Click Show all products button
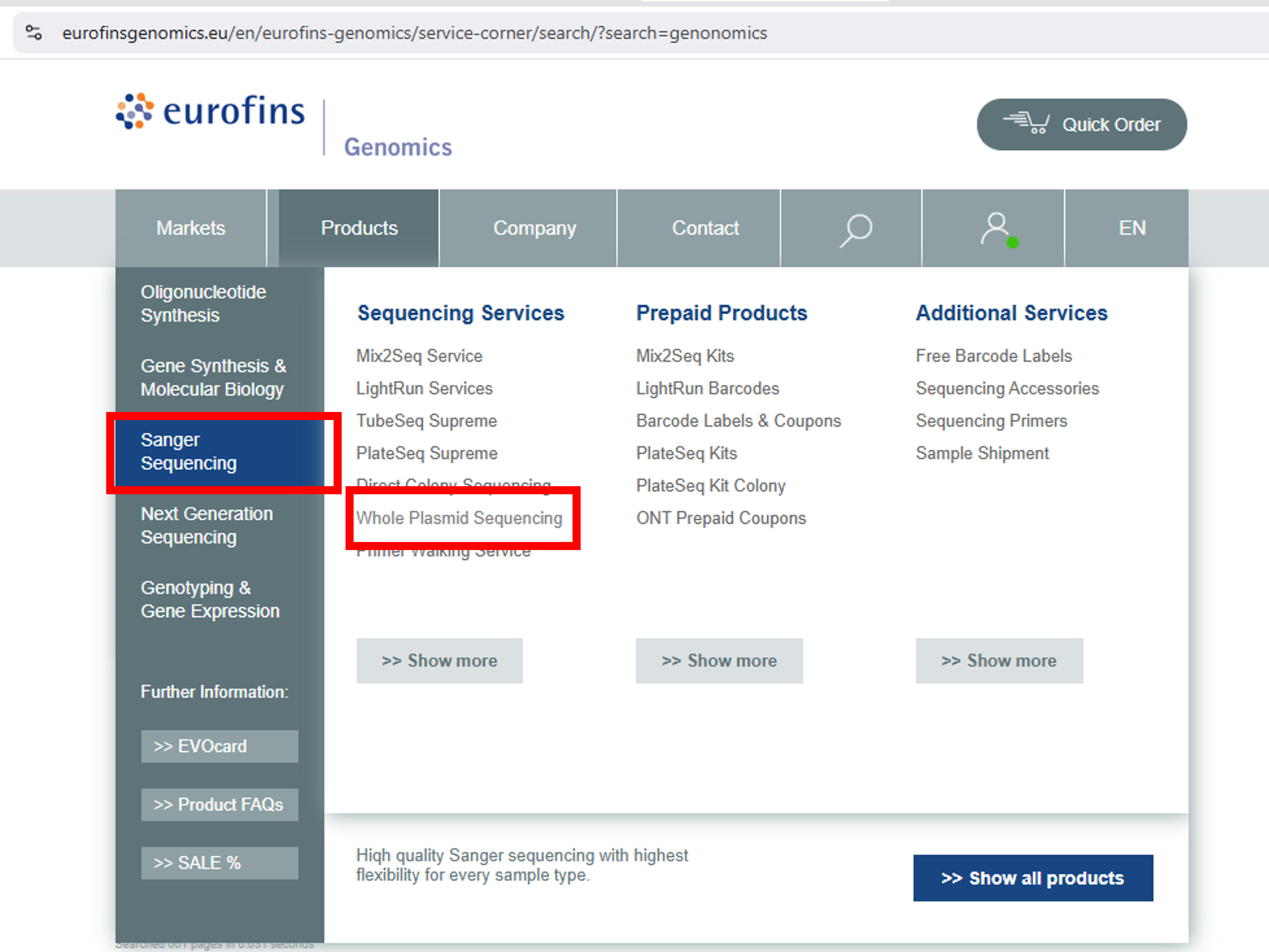 pyautogui.click(x=1033, y=878)
